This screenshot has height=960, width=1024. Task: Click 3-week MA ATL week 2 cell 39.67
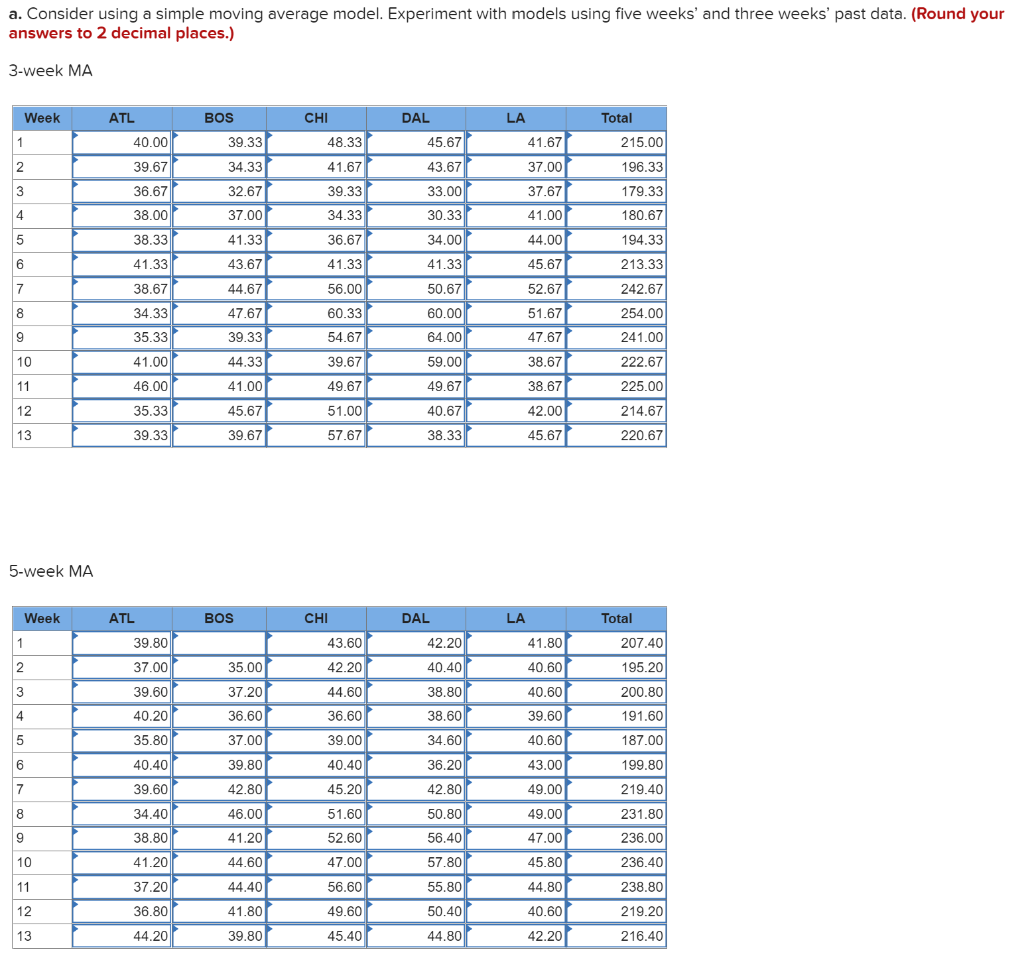(122, 167)
